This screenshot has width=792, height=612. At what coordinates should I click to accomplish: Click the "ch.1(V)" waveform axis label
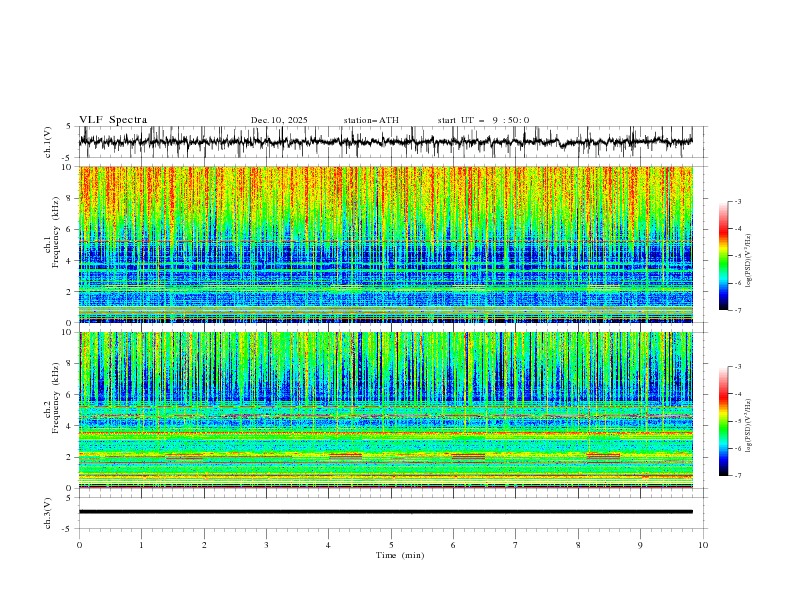point(48,142)
